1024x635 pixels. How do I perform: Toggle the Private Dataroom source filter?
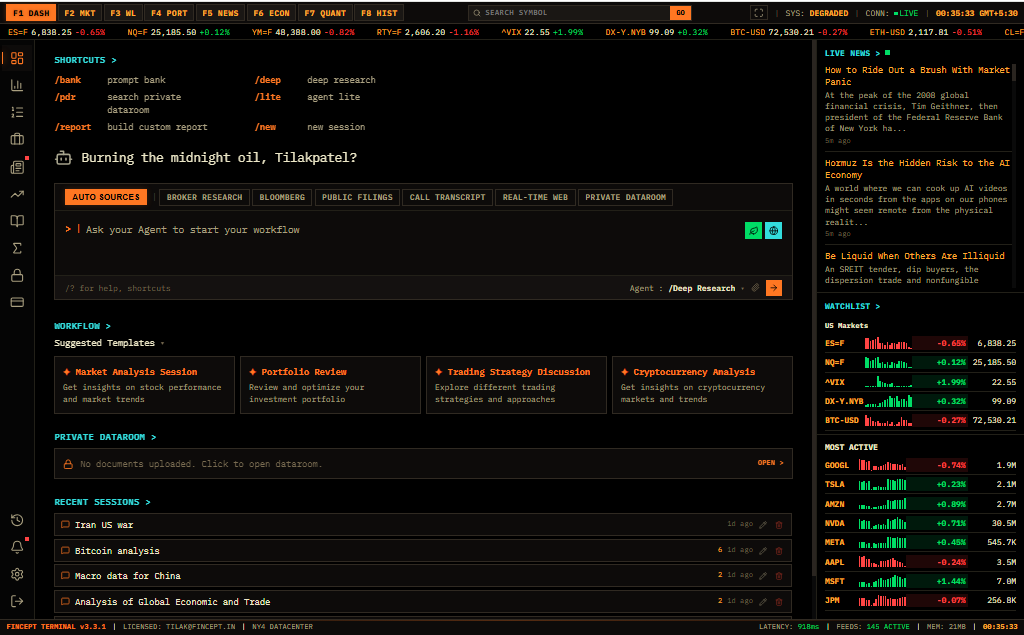626,197
